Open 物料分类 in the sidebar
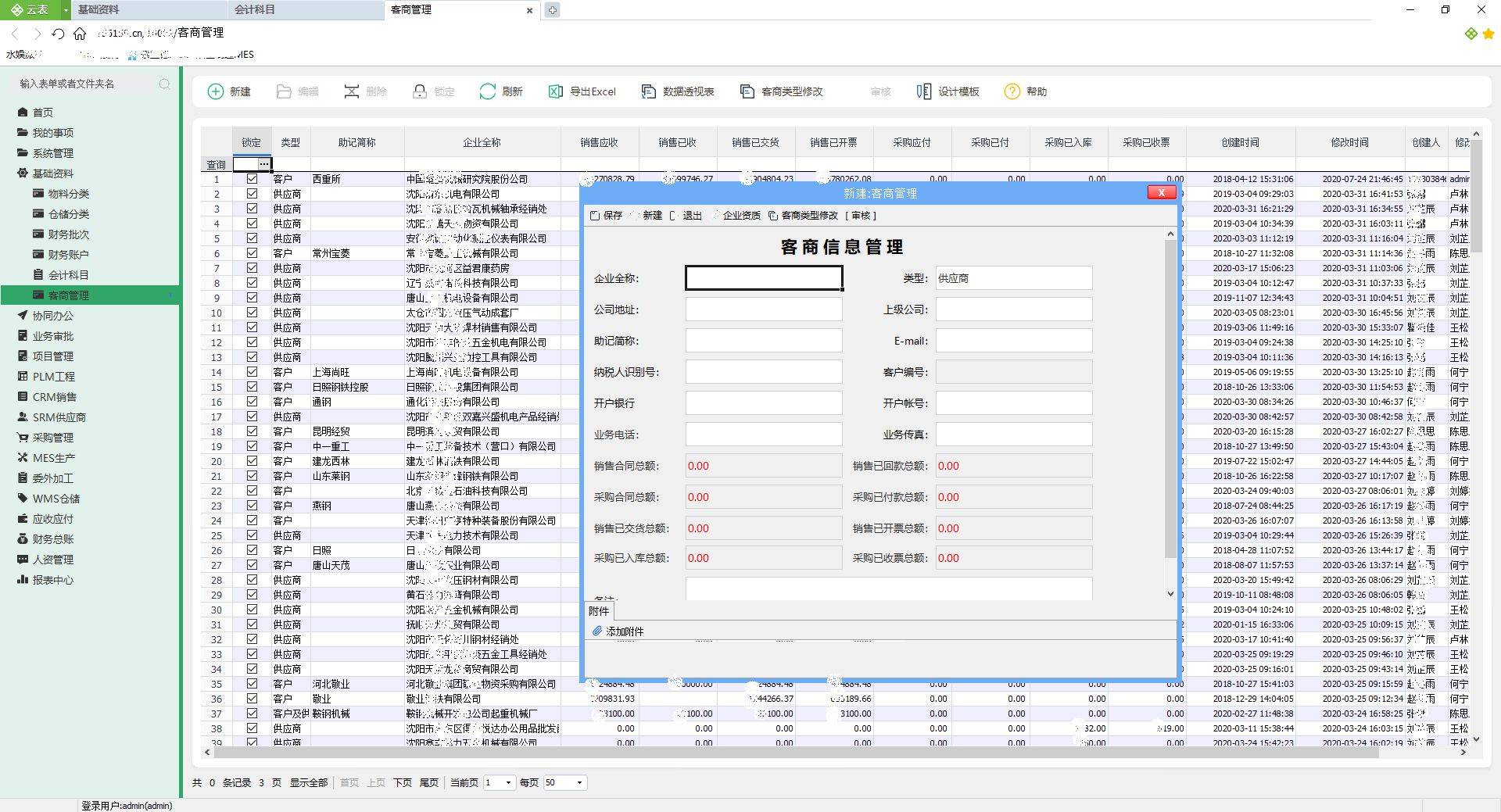This screenshot has width=1501, height=812. tap(69, 194)
